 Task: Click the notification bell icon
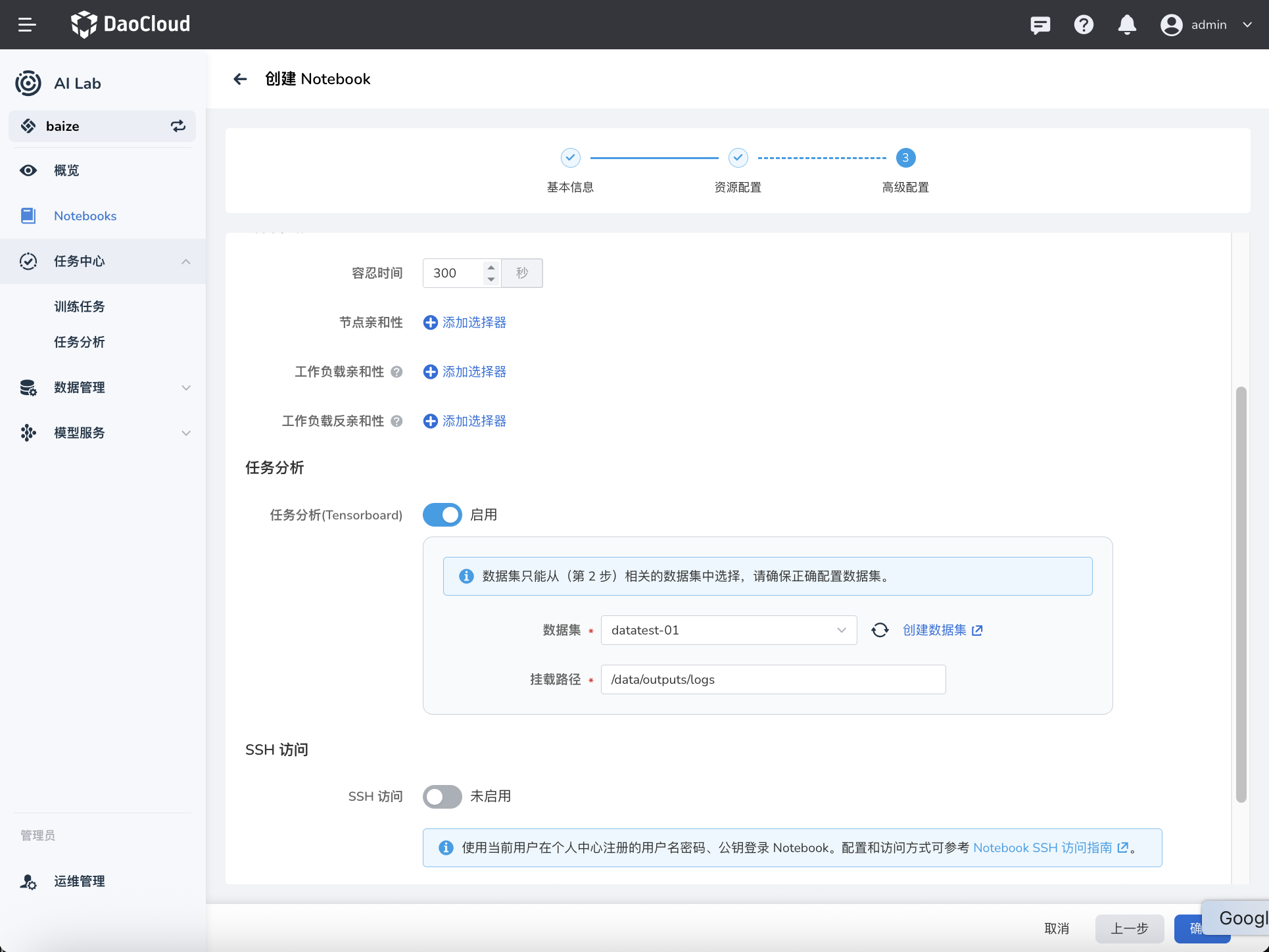(x=1127, y=24)
